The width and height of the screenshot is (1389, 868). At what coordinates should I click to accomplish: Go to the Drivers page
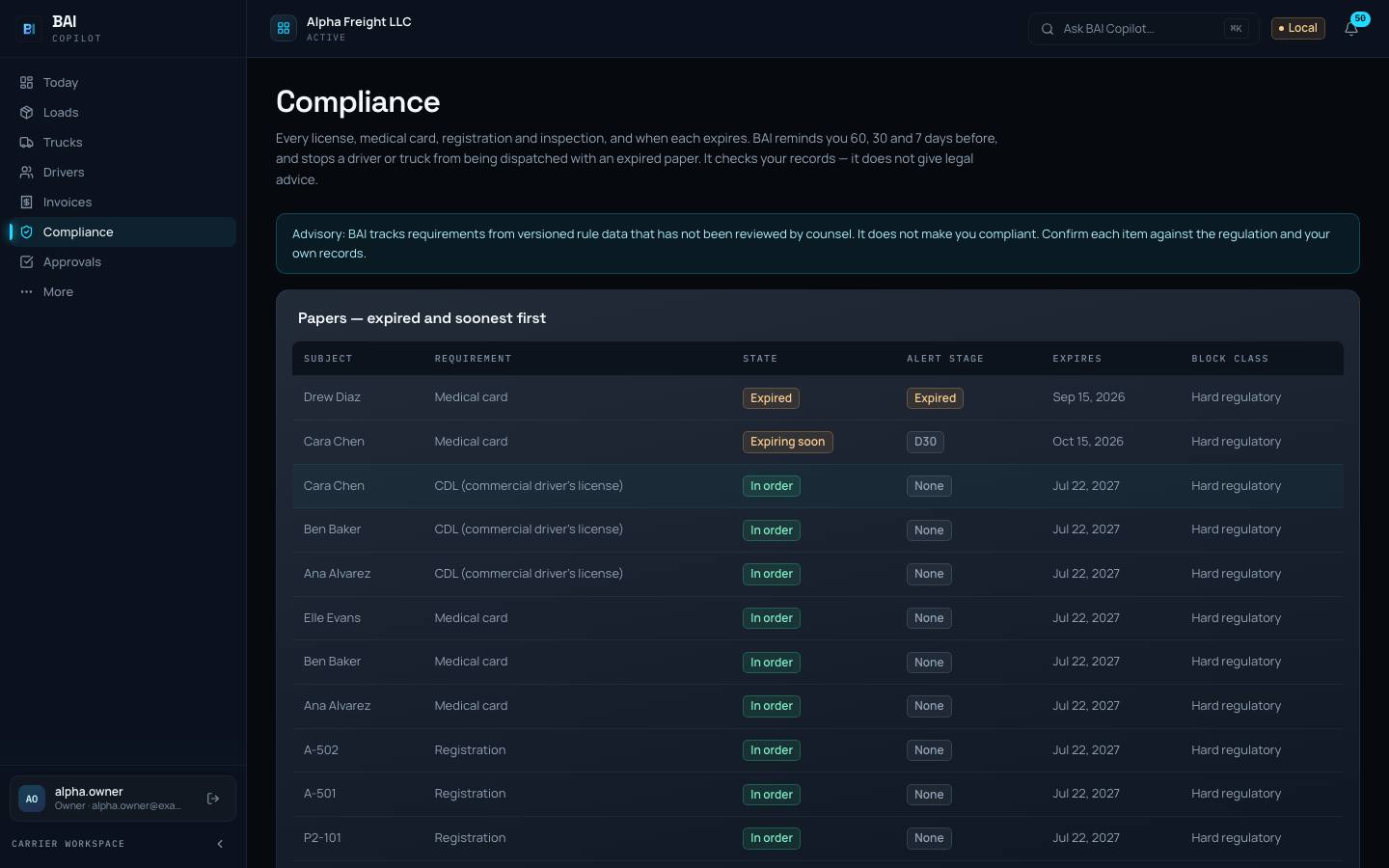pyautogui.click(x=123, y=173)
